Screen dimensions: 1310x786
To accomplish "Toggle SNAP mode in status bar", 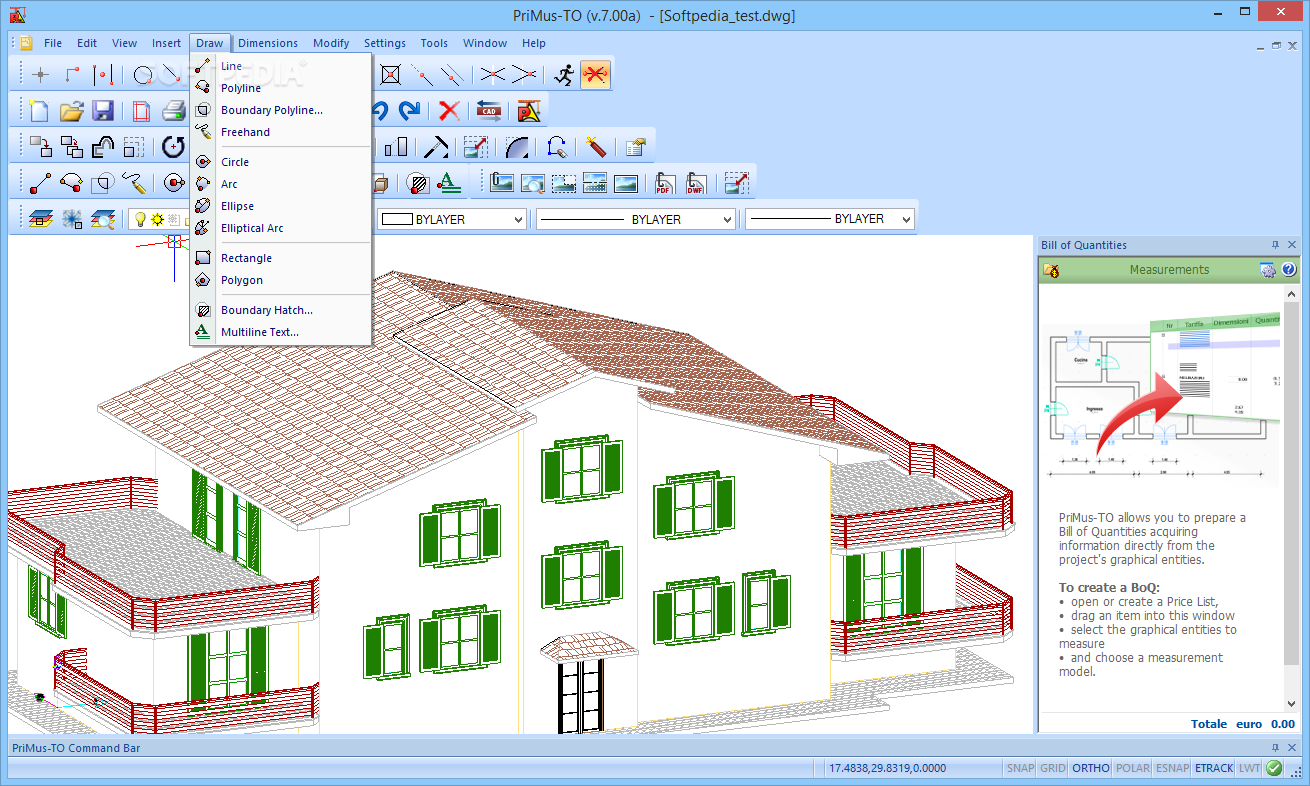I will point(1021,768).
